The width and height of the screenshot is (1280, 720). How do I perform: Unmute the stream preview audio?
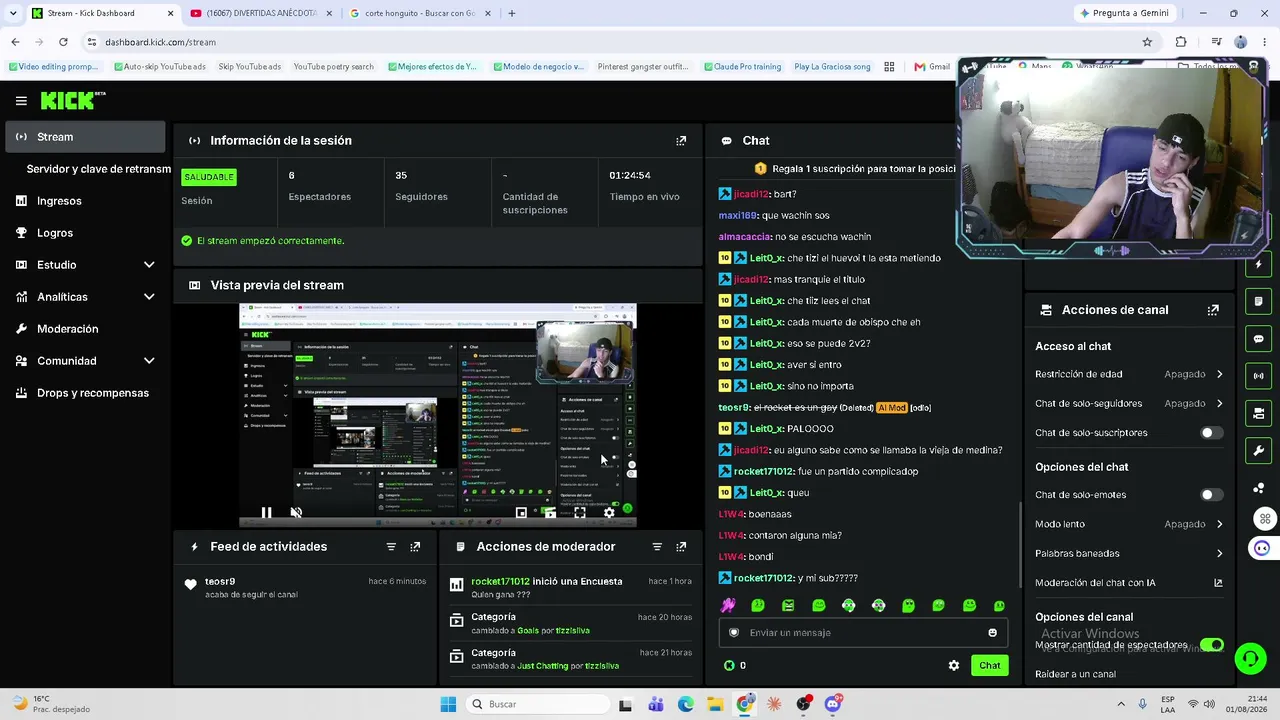pyautogui.click(x=296, y=513)
